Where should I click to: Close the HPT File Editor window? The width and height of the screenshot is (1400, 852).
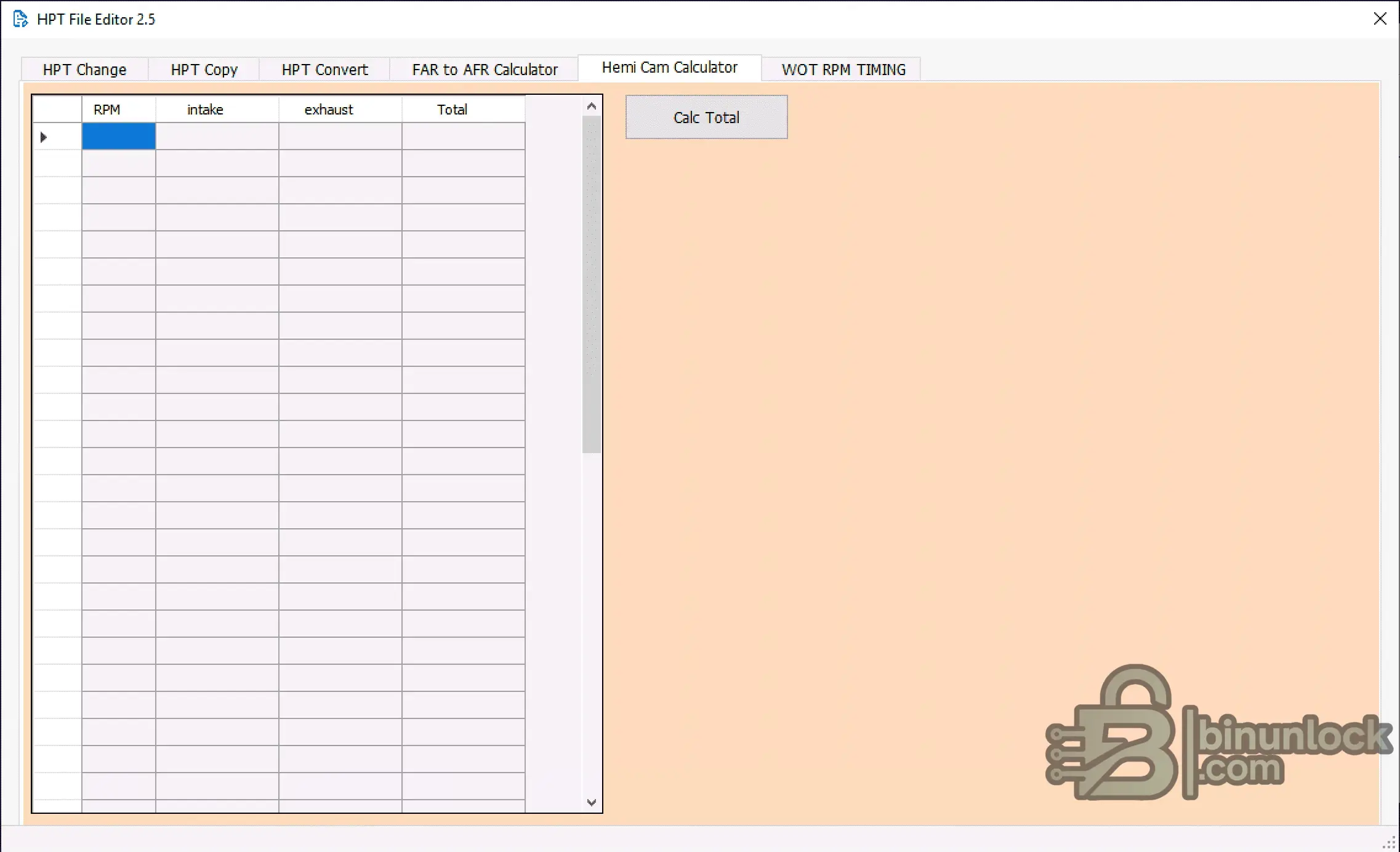click(1380, 19)
